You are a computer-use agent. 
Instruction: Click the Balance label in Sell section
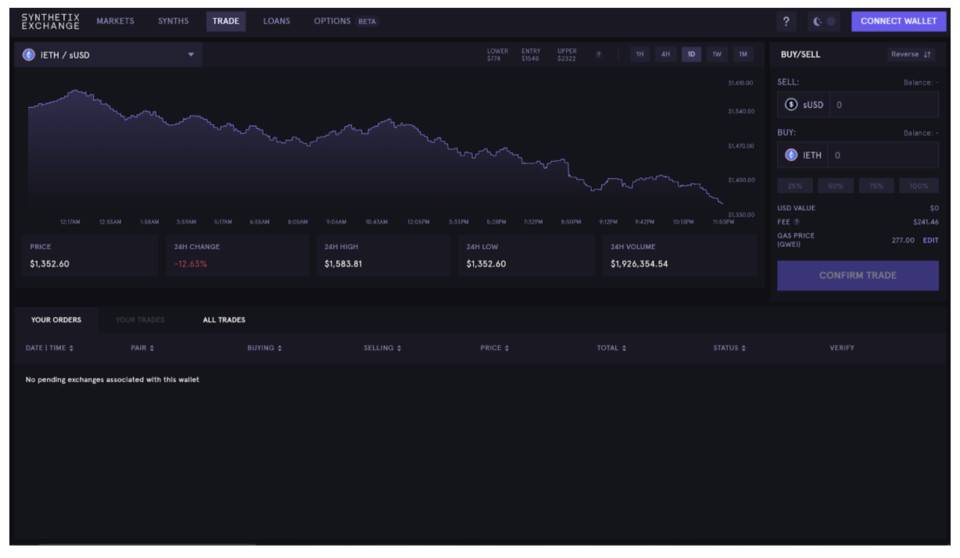coord(920,83)
